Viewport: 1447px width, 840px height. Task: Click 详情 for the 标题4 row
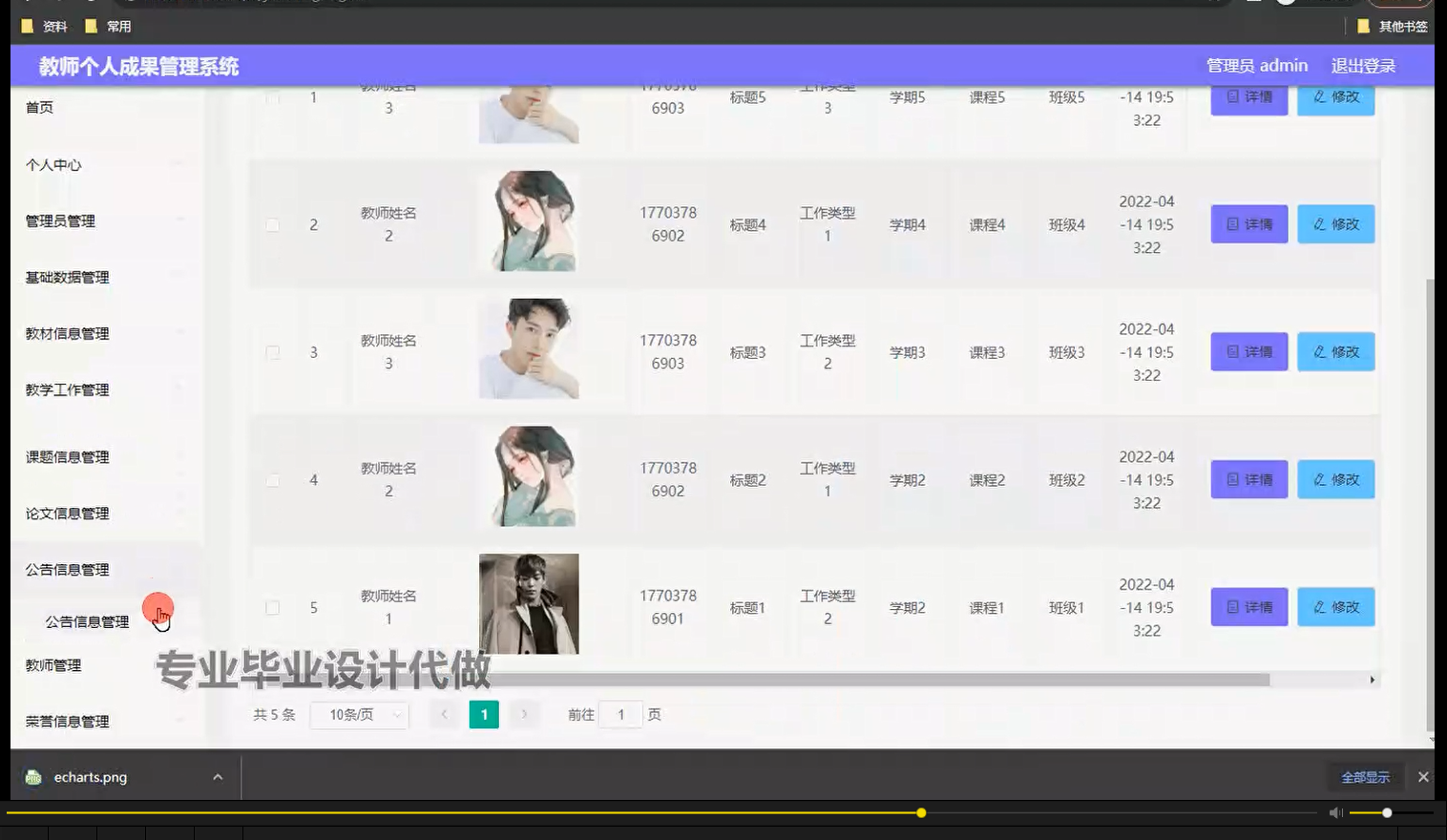click(x=1249, y=224)
